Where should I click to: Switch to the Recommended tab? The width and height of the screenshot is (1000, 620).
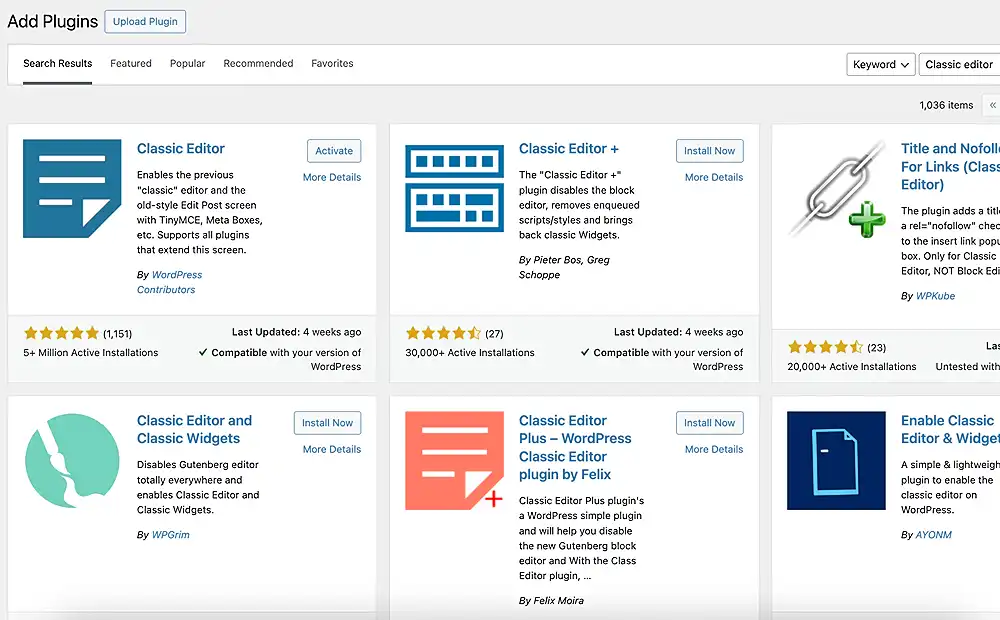pyautogui.click(x=258, y=64)
